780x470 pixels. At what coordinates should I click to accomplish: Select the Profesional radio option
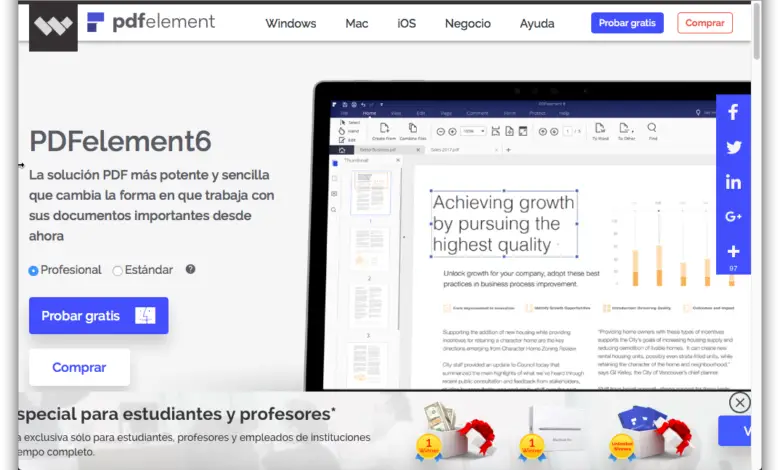click(x=33, y=271)
